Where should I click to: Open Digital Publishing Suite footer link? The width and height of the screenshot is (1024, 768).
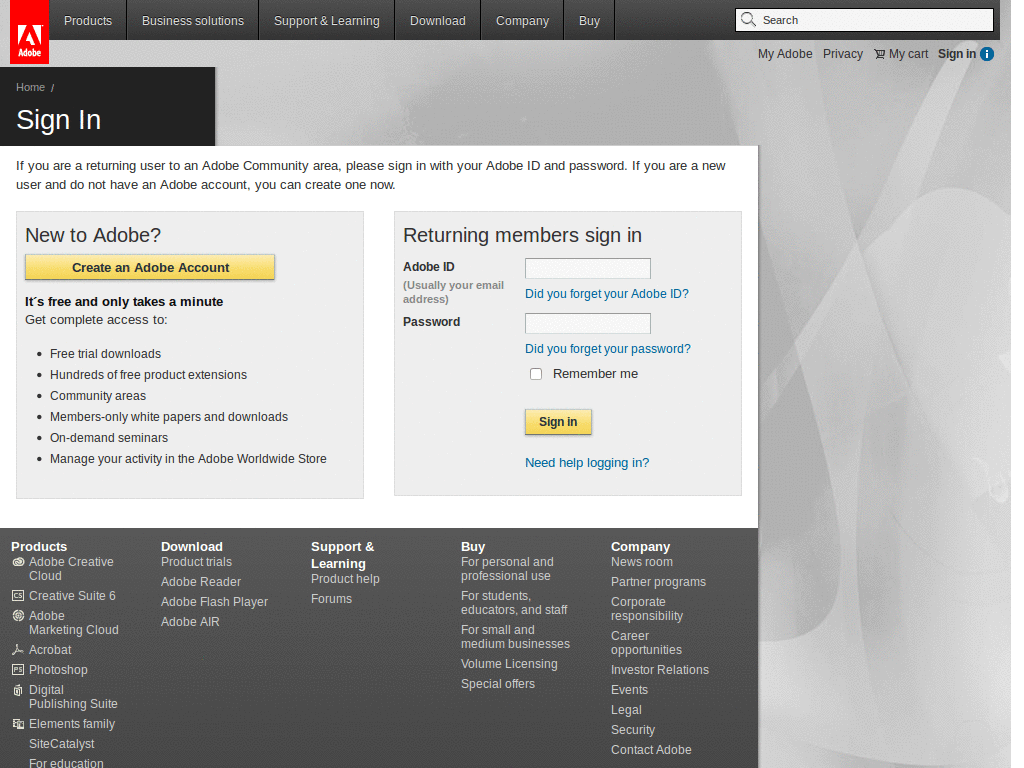(x=73, y=697)
